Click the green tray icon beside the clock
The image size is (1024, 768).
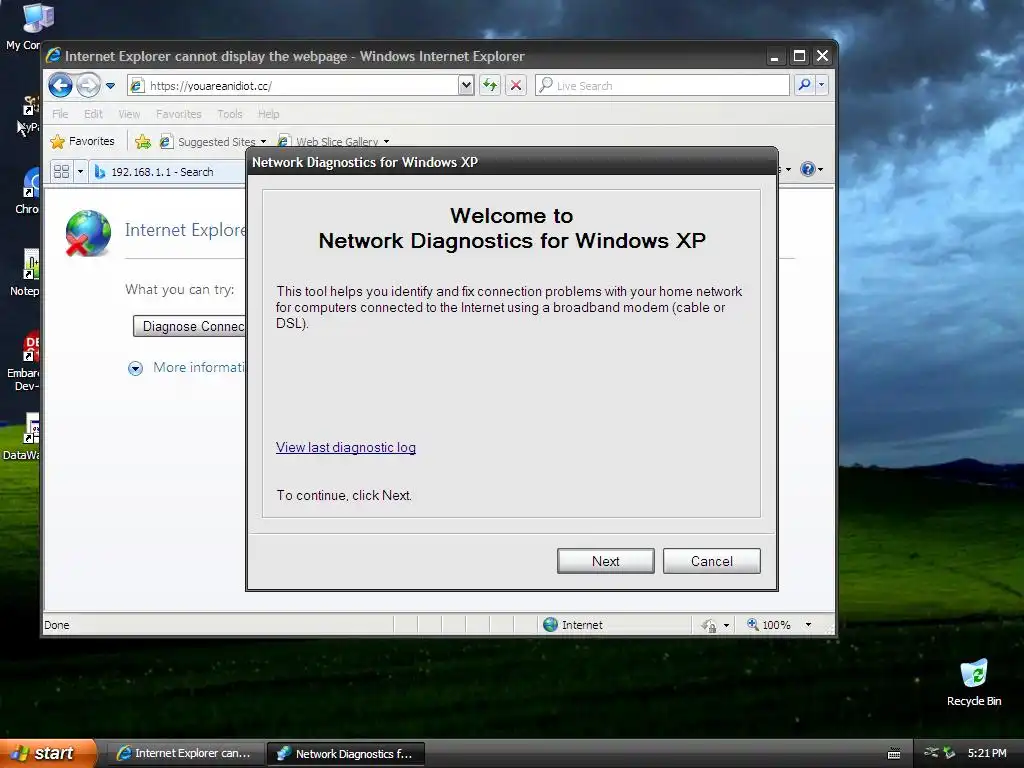[950, 753]
